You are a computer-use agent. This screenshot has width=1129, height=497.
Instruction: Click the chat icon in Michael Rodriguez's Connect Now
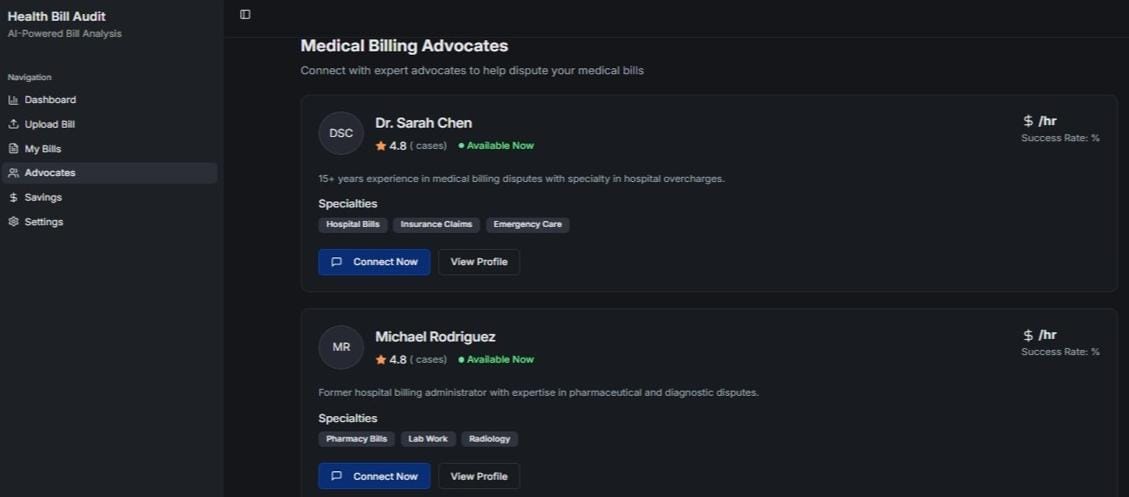point(336,476)
